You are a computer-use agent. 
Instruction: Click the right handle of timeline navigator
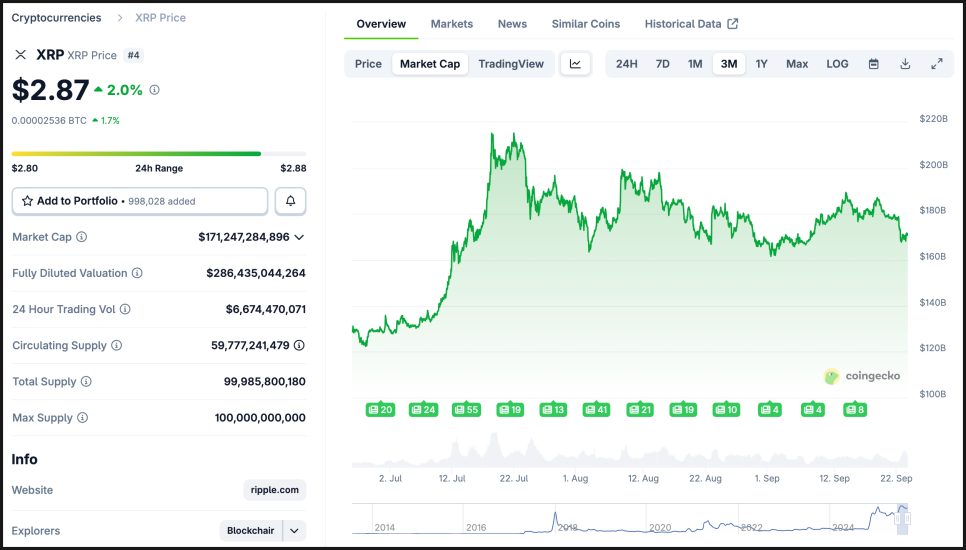(x=907, y=519)
